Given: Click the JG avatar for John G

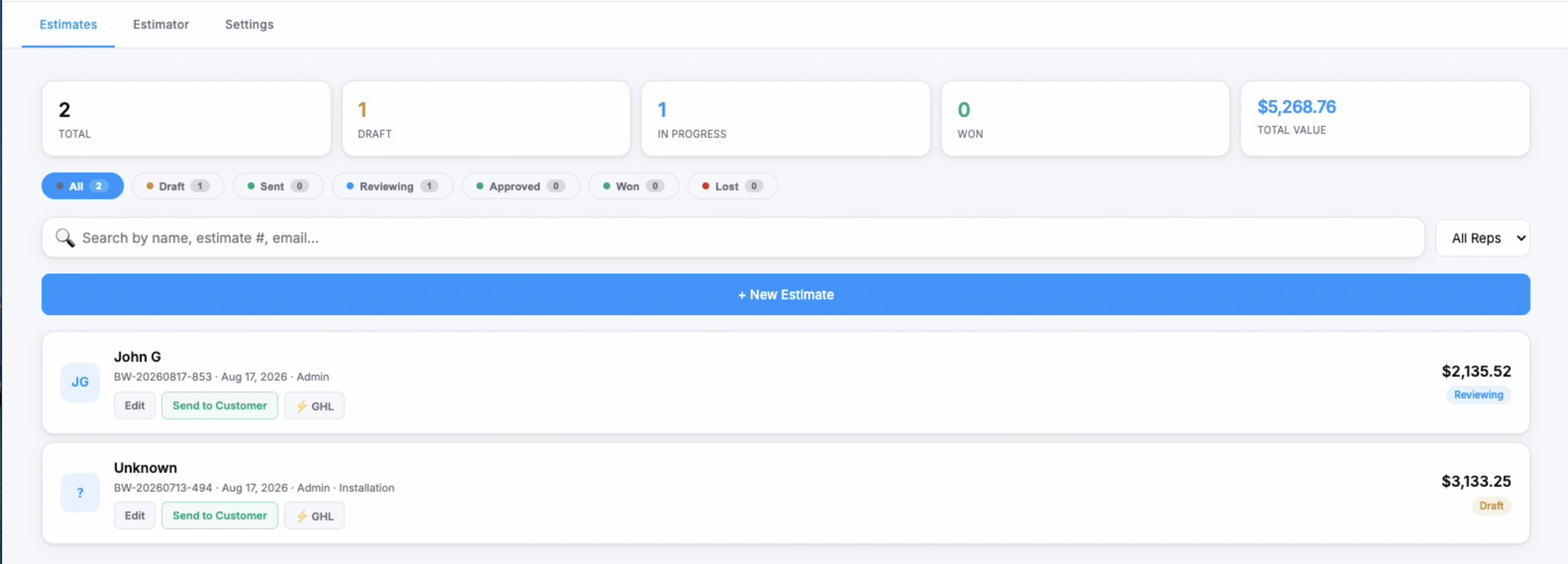Looking at the screenshot, I should point(80,383).
